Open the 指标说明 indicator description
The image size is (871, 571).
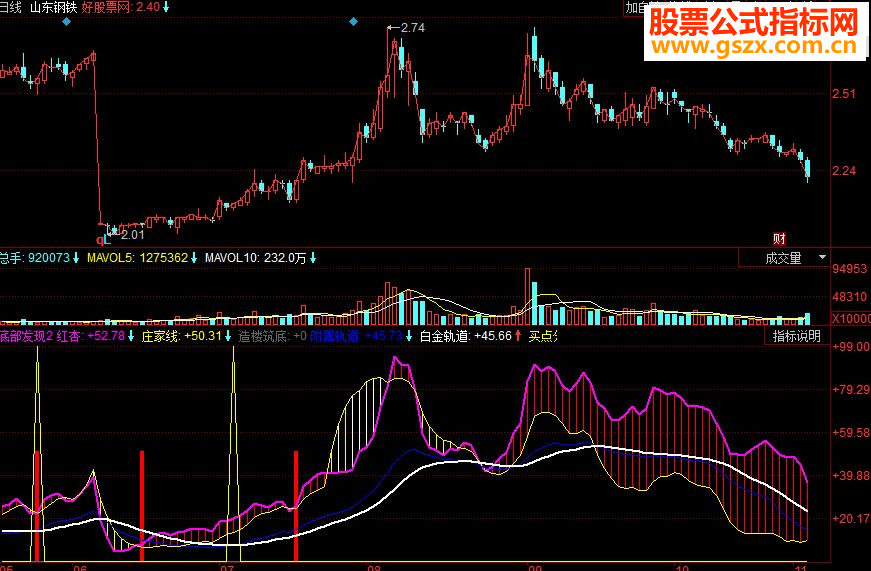797,336
